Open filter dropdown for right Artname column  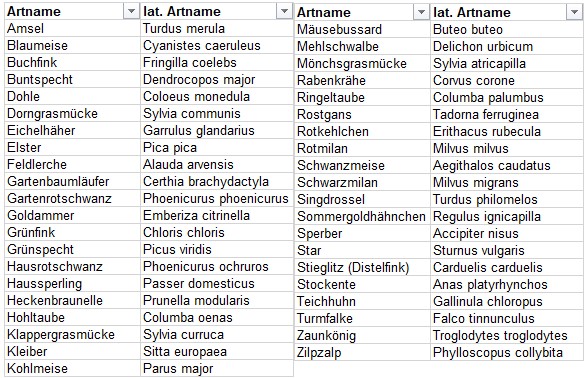pyautogui.click(x=421, y=12)
